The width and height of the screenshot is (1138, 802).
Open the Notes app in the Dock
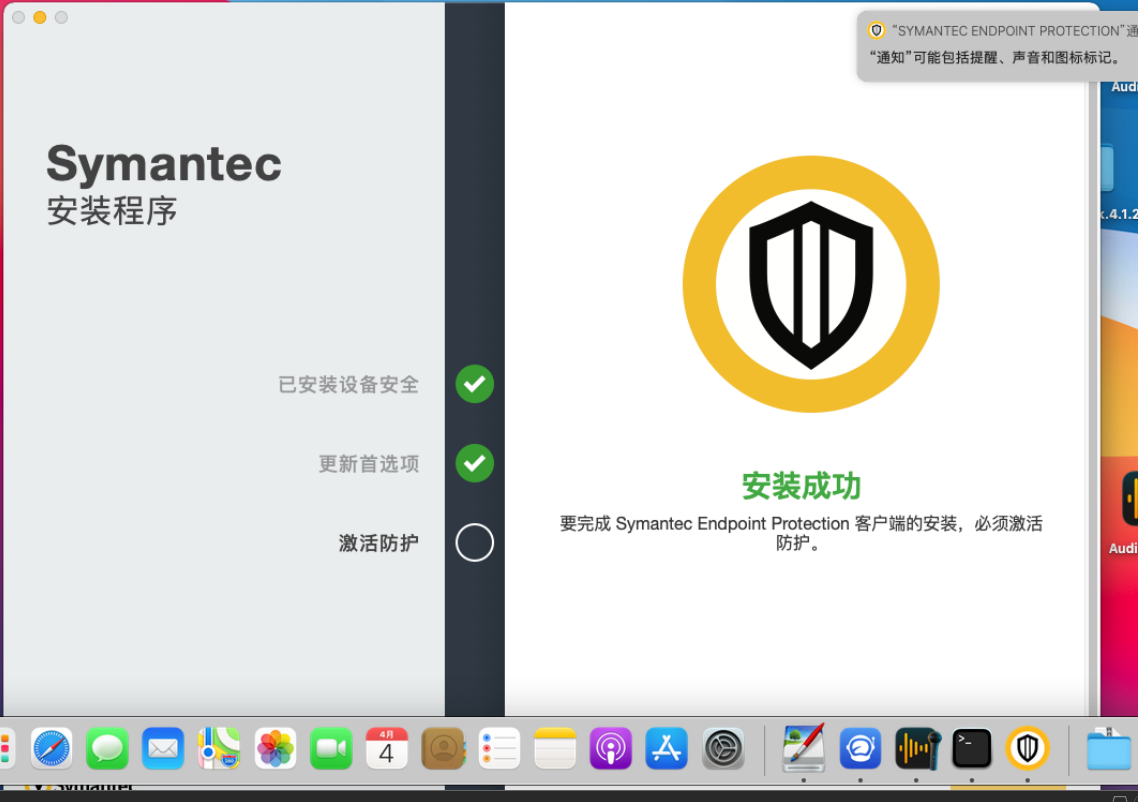point(554,748)
